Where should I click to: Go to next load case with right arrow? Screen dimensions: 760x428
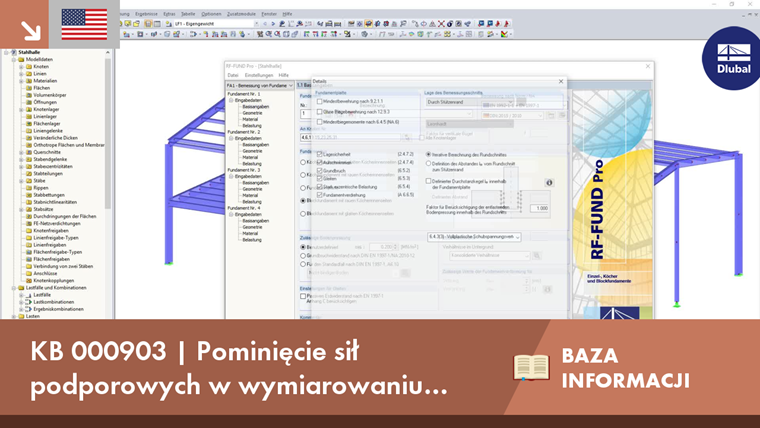273,23
